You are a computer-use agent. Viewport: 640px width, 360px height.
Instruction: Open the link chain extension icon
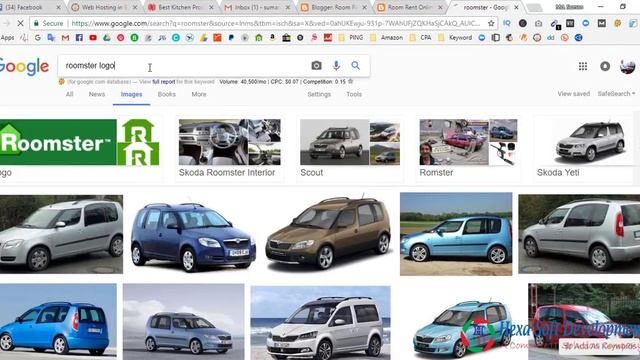tap(554, 24)
